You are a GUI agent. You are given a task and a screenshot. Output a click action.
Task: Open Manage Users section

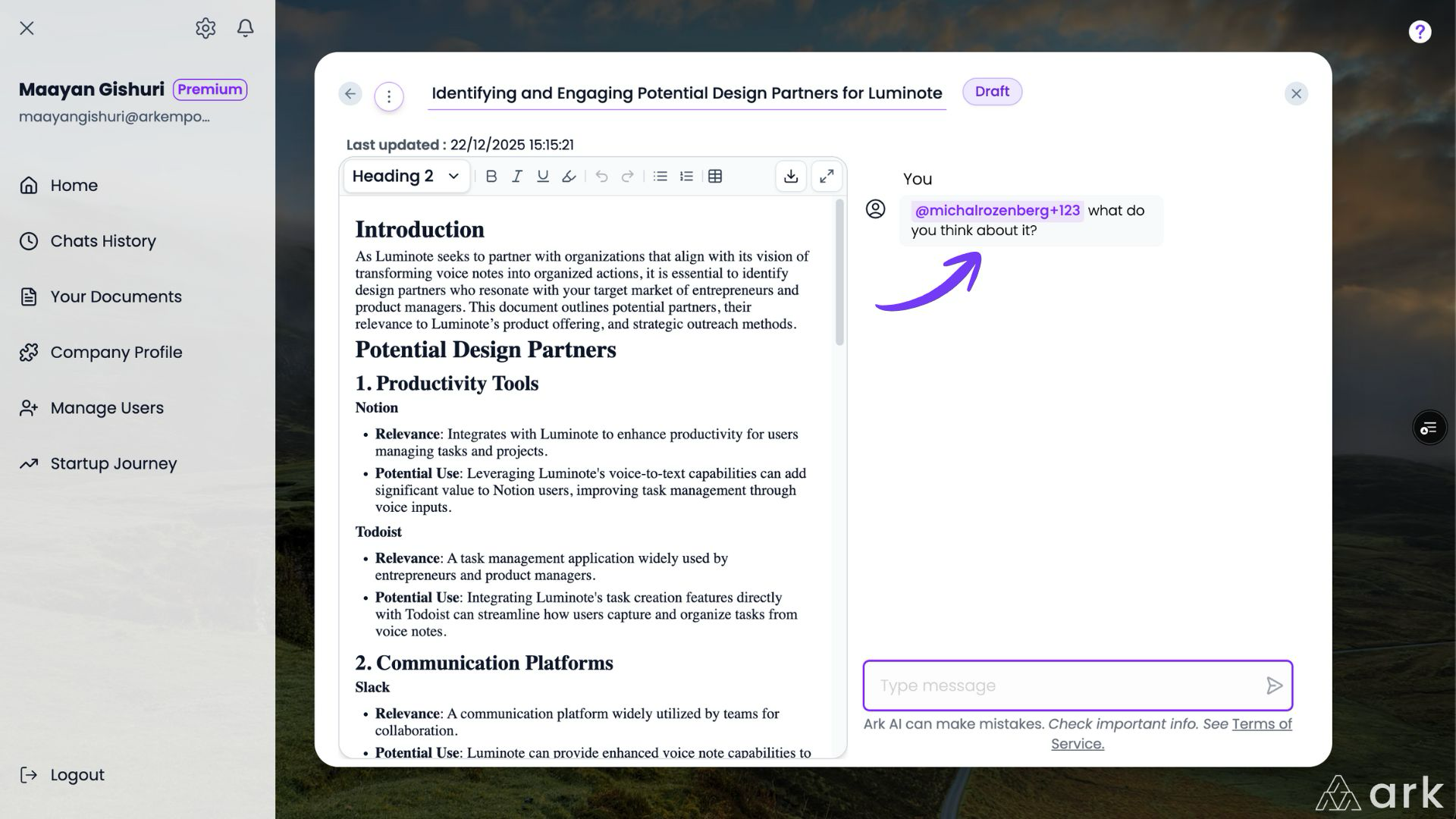(x=107, y=408)
